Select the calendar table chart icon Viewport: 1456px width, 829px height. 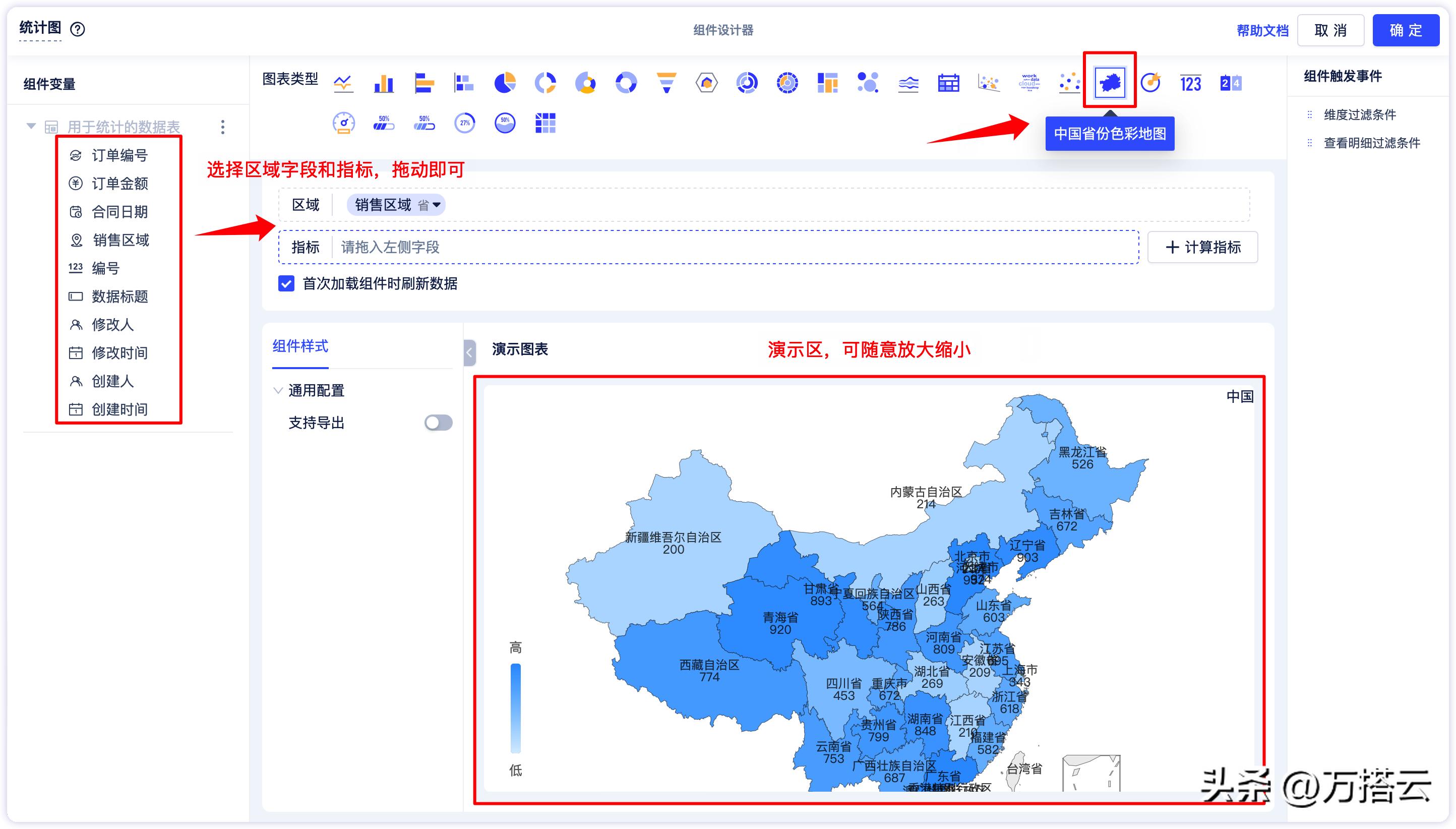[948, 83]
